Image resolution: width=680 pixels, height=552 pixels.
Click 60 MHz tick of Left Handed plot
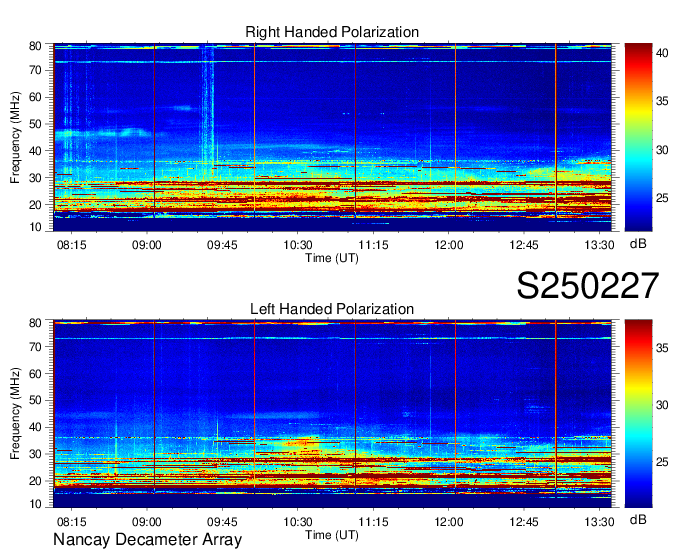click(35, 374)
